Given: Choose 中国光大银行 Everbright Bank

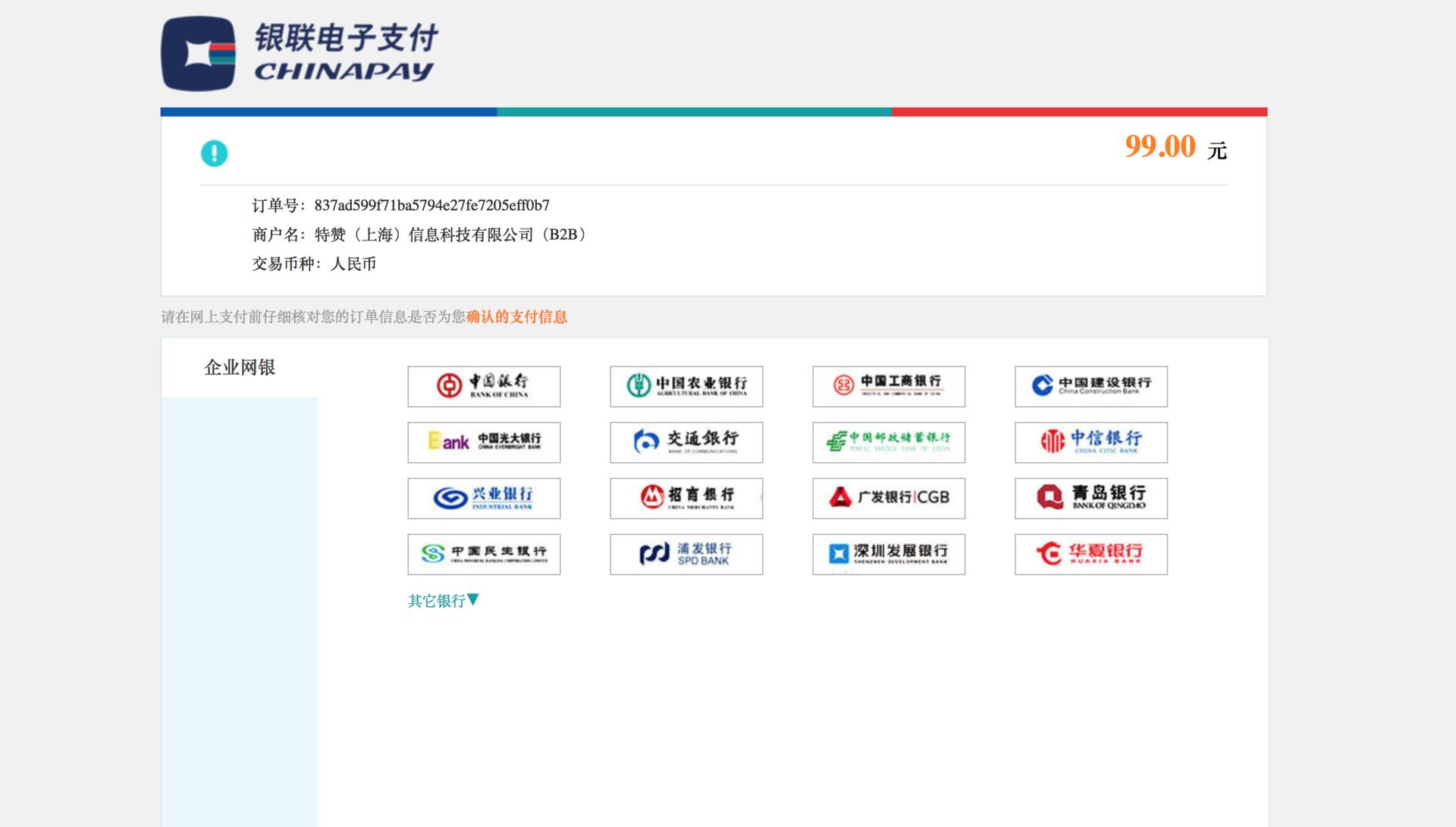Looking at the screenshot, I should tap(484, 442).
